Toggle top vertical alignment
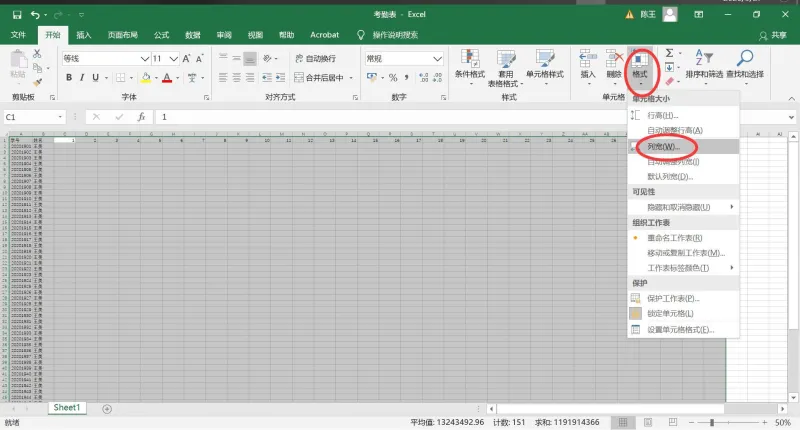Viewport: 800px width, 430px height. click(x=223, y=58)
